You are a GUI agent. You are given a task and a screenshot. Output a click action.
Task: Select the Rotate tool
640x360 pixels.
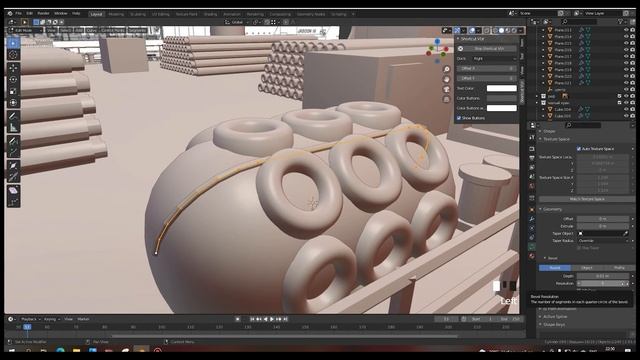click(x=13, y=79)
